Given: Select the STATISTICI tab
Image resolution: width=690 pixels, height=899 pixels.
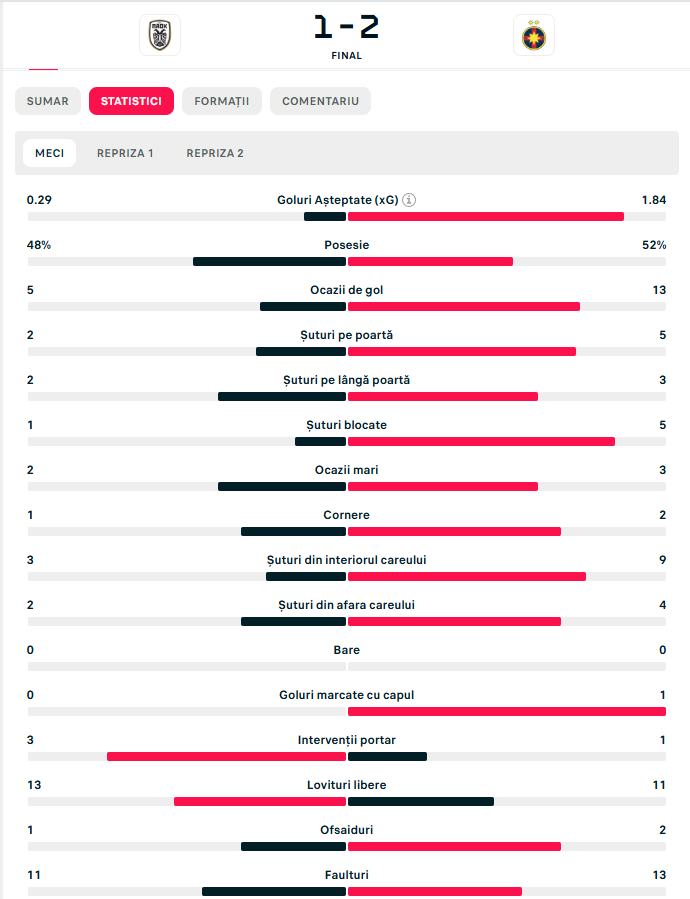Looking at the screenshot, I should 131,101.
